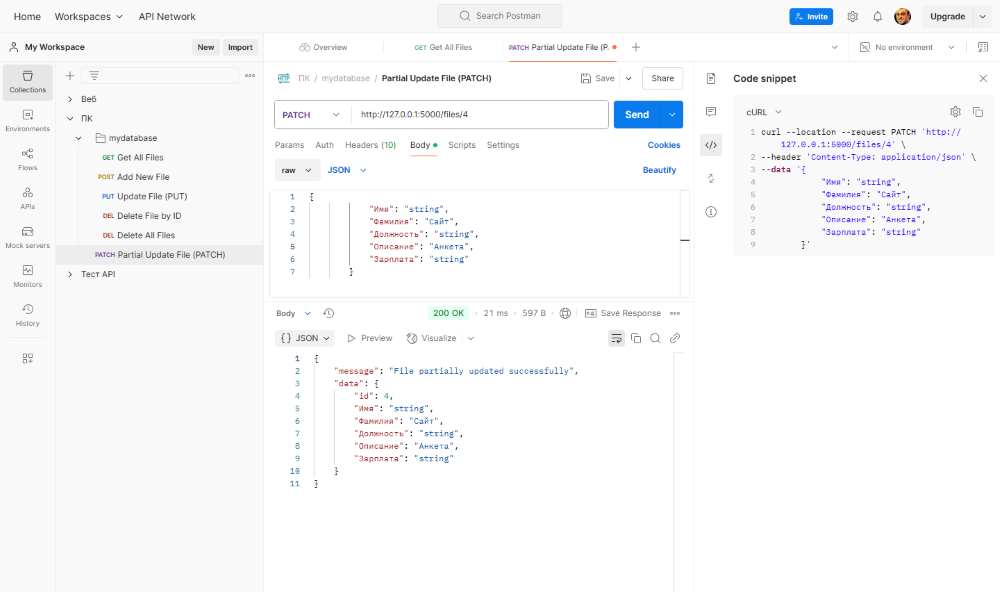Click the request URL input field
This screenshot has height=592, width=1000.
tap(480, 115)
